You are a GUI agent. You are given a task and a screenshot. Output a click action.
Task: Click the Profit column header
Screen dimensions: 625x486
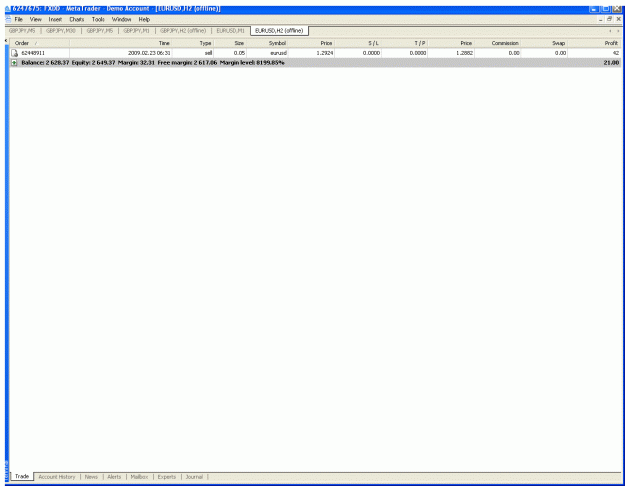594,43
